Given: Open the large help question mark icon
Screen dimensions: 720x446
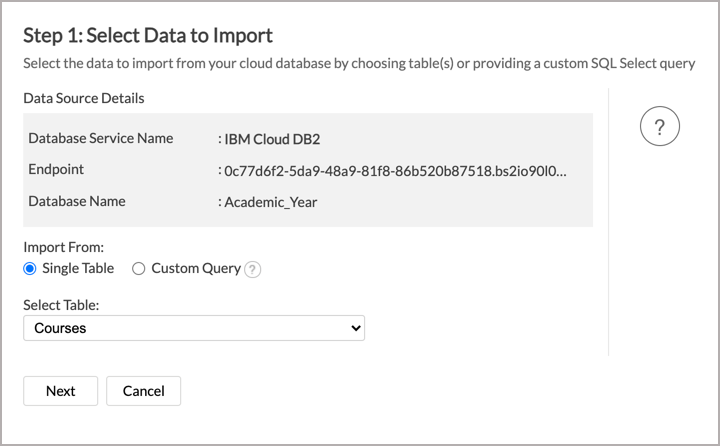Looking at the screenshot, I should click(659, 127).
